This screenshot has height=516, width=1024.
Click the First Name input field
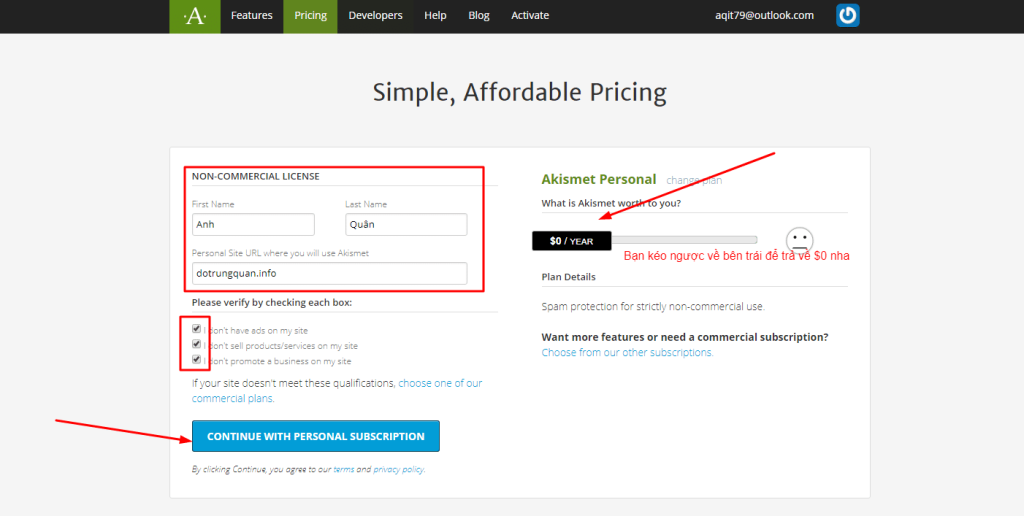point(253,225)
